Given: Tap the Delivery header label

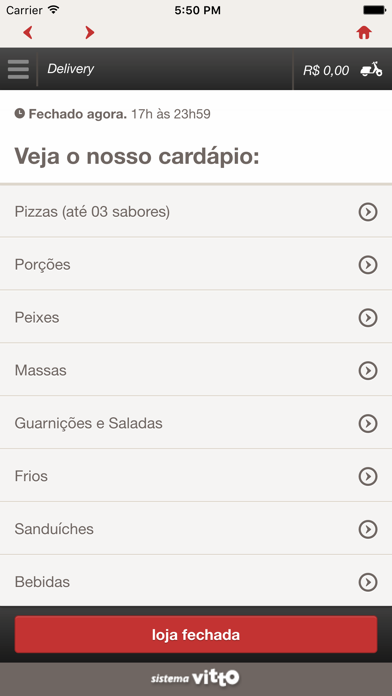Looking at the screenshot, I should tap(71, 69).
